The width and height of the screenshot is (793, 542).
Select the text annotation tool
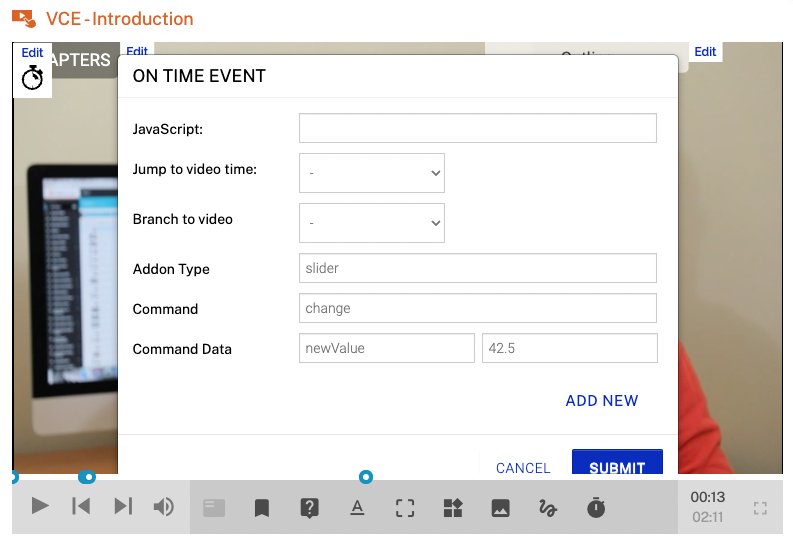click(x=357, y=508)
